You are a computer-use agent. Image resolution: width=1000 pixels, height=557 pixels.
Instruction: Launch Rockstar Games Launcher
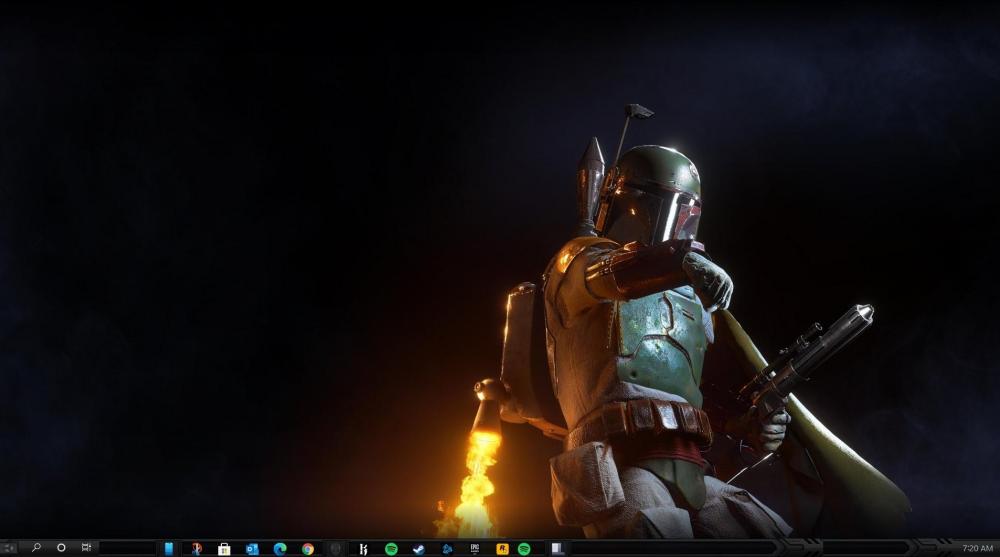click(502, 548)
